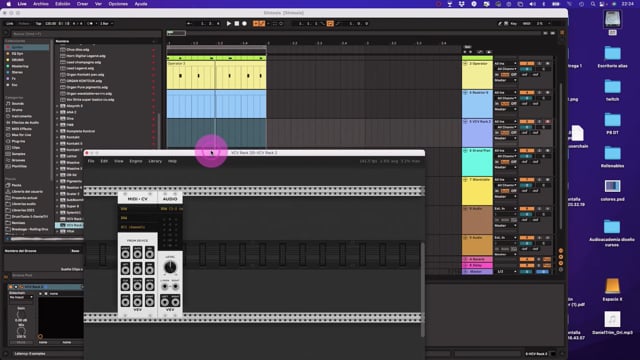
Task: Start playback with the Play button
Action: point(229,24)
